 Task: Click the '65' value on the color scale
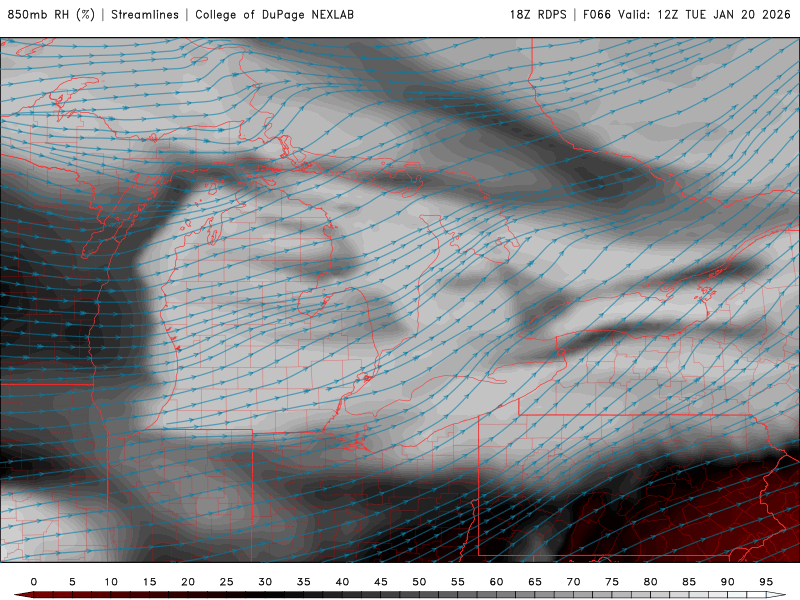pyautogui.click(x=535, y=582)
